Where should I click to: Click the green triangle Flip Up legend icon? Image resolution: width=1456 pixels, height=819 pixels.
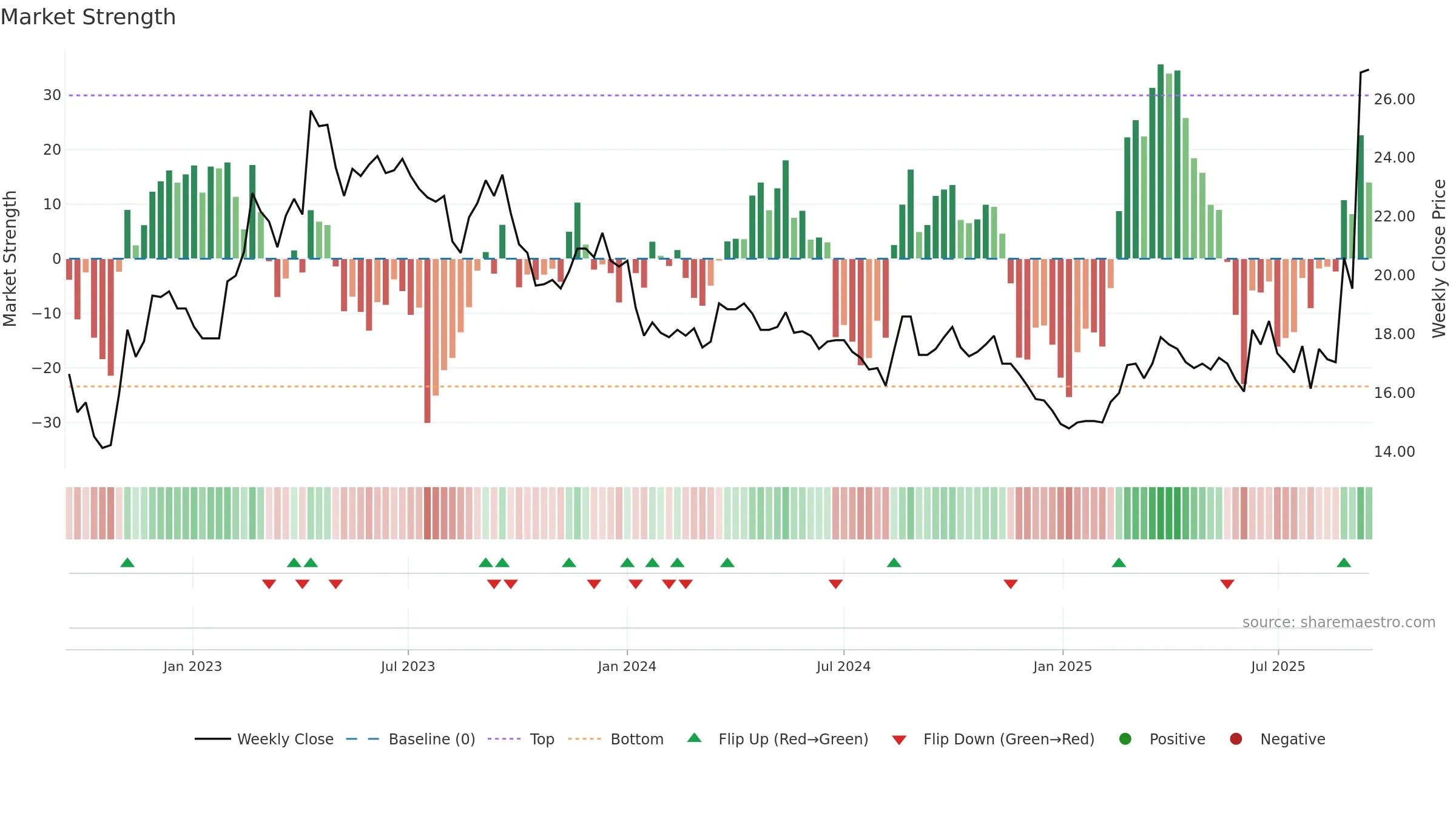coord(695,738)
